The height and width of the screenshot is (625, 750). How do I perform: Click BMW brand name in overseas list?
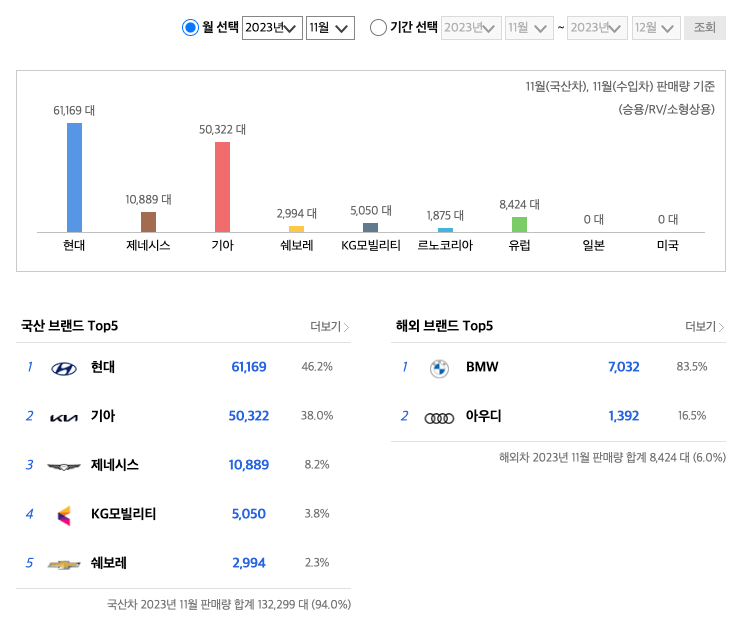[482, 367]
